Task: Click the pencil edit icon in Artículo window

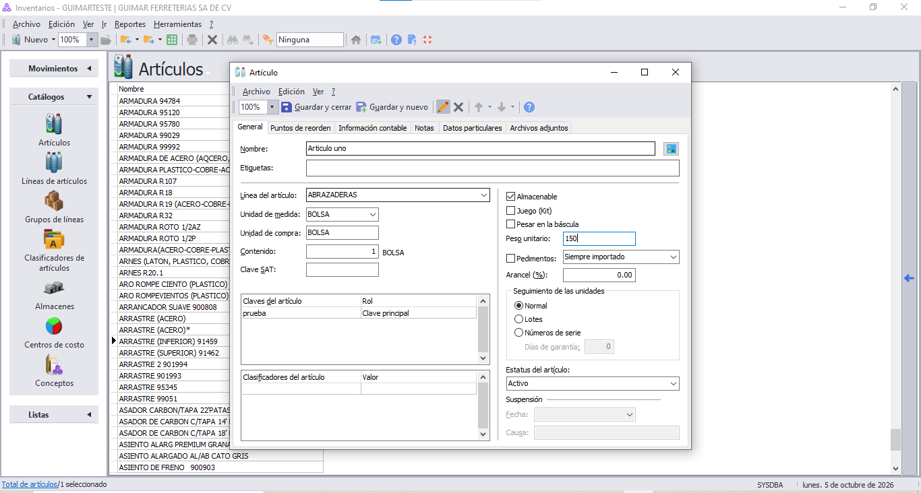Action: [443, 107]
